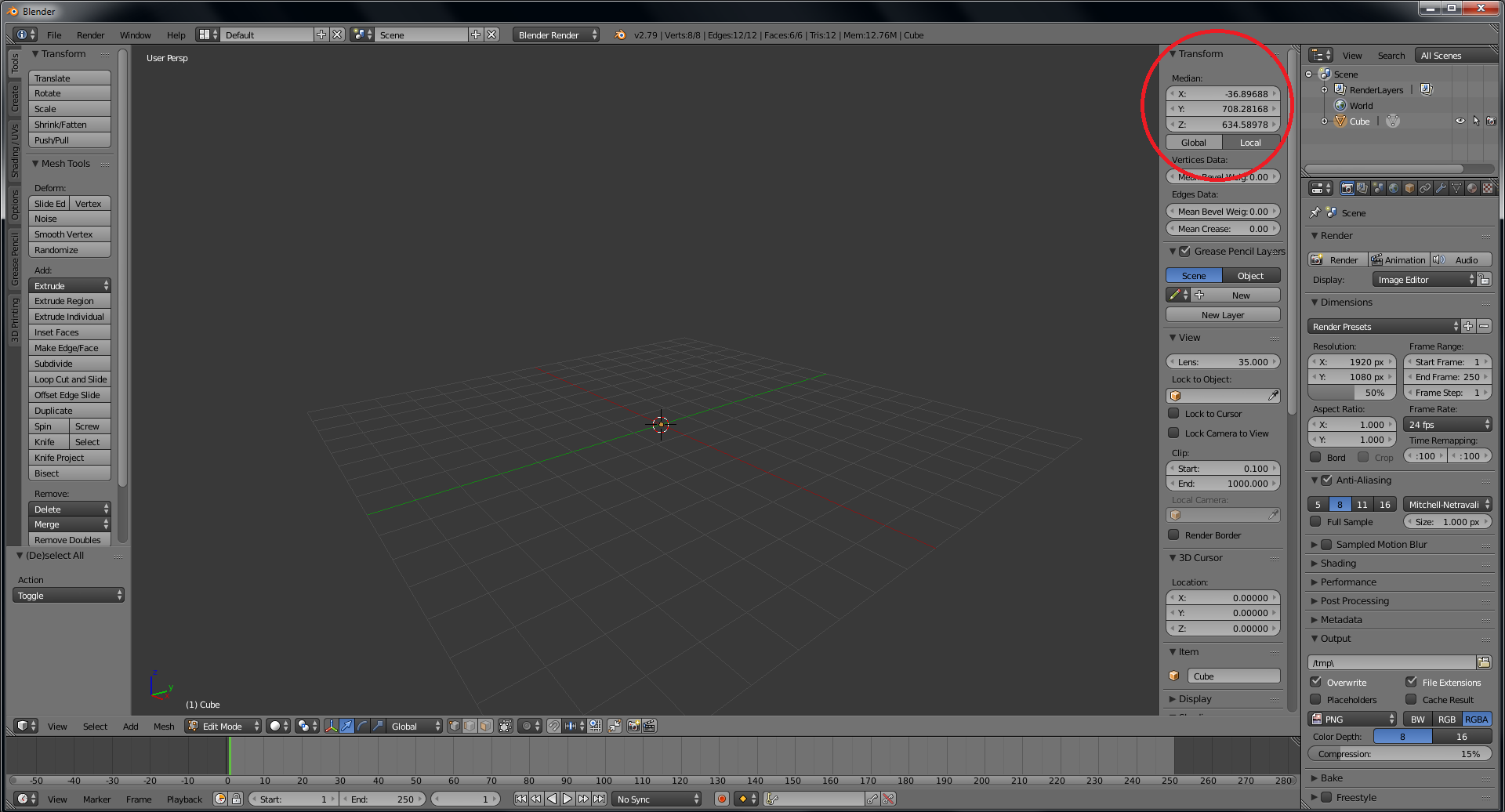Enable Lock Camera to View checkbox

tap(1173, 433)
